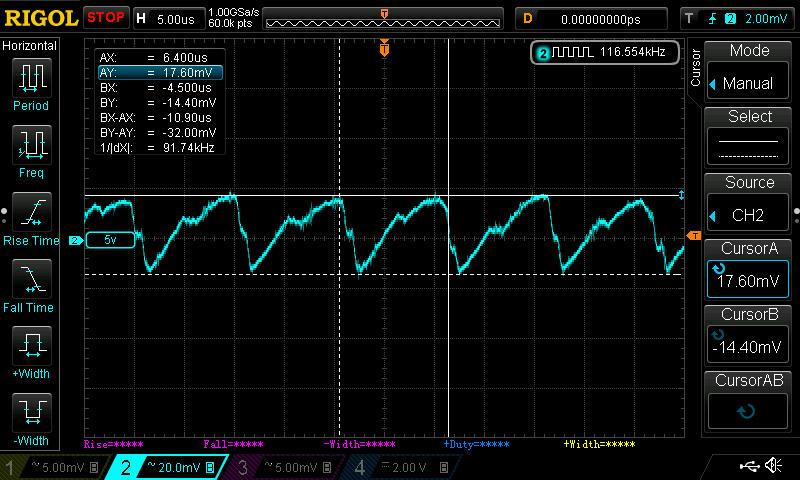The image size is (800, 480).
Task: Select the Period measurement icon
Action: point(31,83)
